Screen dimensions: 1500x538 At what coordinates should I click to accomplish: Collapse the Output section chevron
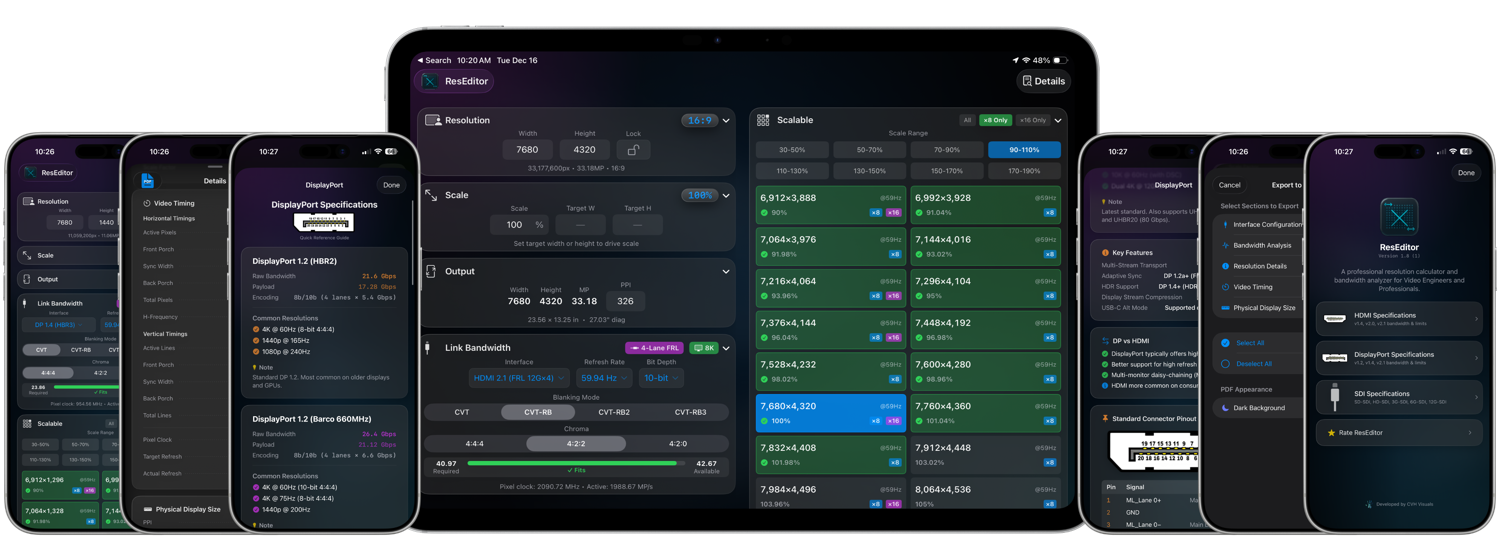[x=726, y=271]
